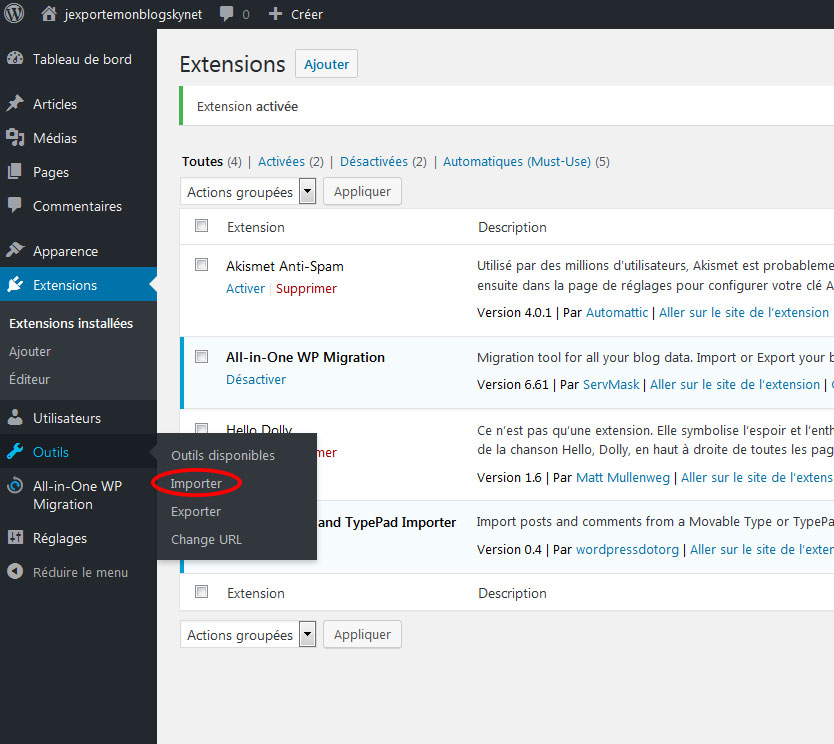The image size is (834, 744).
Task: Click Supprimer under Akismet Anti-Spam
Action: [x=306, y=288]
